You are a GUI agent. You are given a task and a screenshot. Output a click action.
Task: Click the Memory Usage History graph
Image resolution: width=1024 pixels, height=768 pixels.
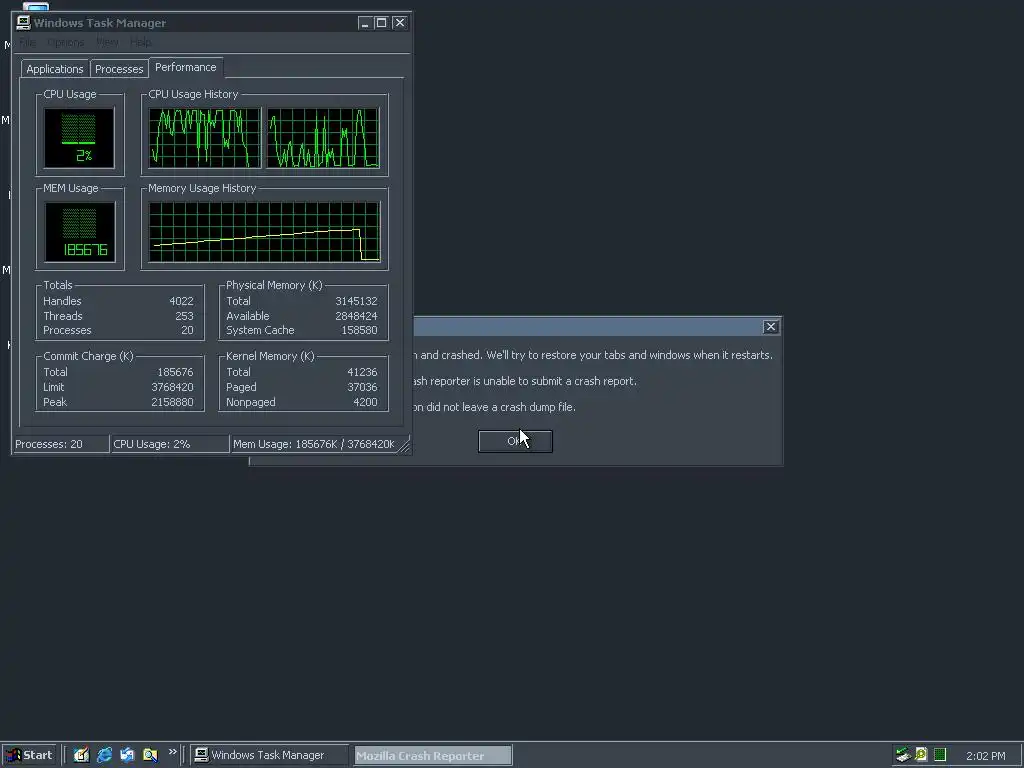pos(264,232)
